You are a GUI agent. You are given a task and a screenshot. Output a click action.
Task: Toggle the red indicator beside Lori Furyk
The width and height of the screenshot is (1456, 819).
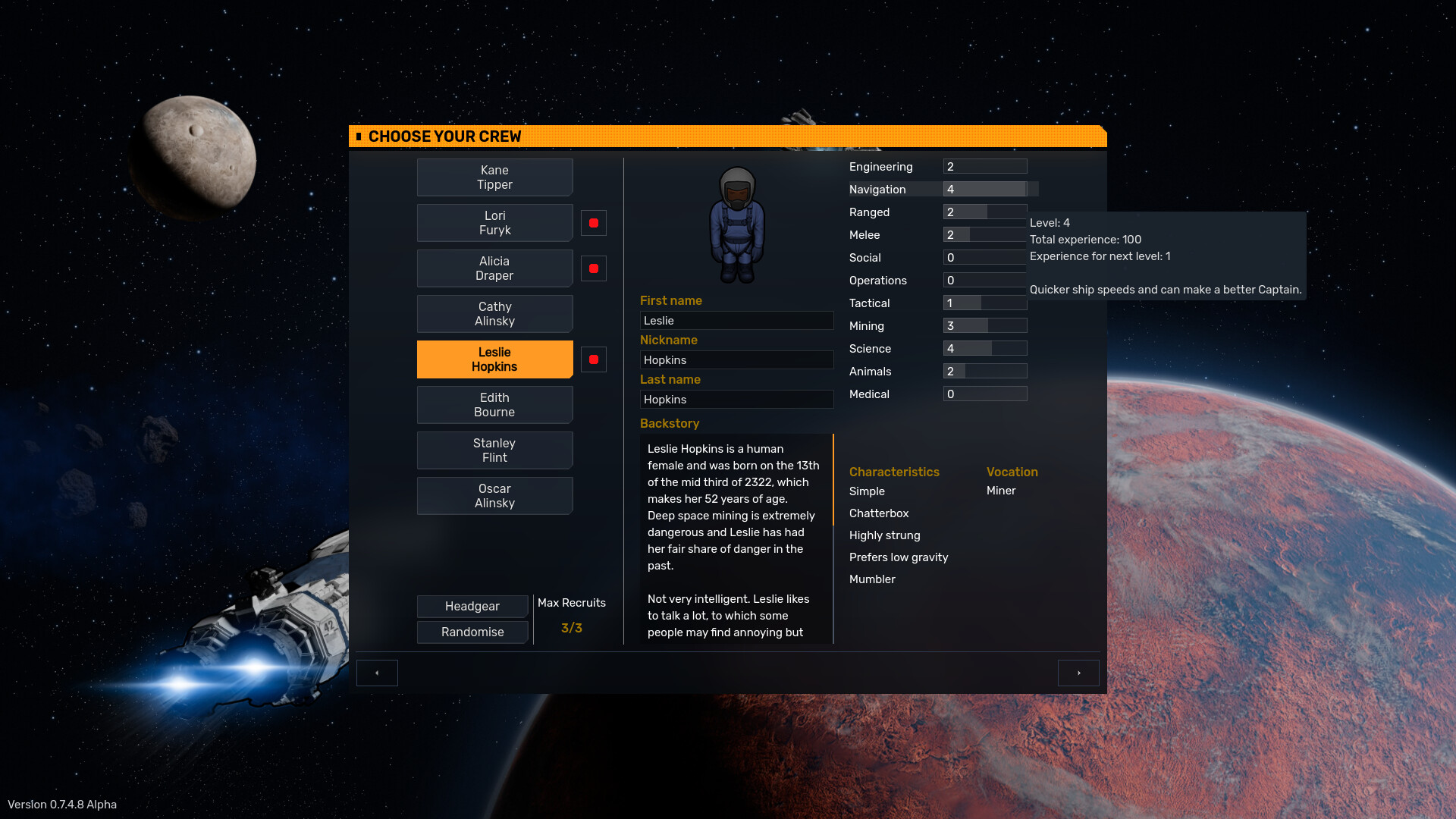593,222
